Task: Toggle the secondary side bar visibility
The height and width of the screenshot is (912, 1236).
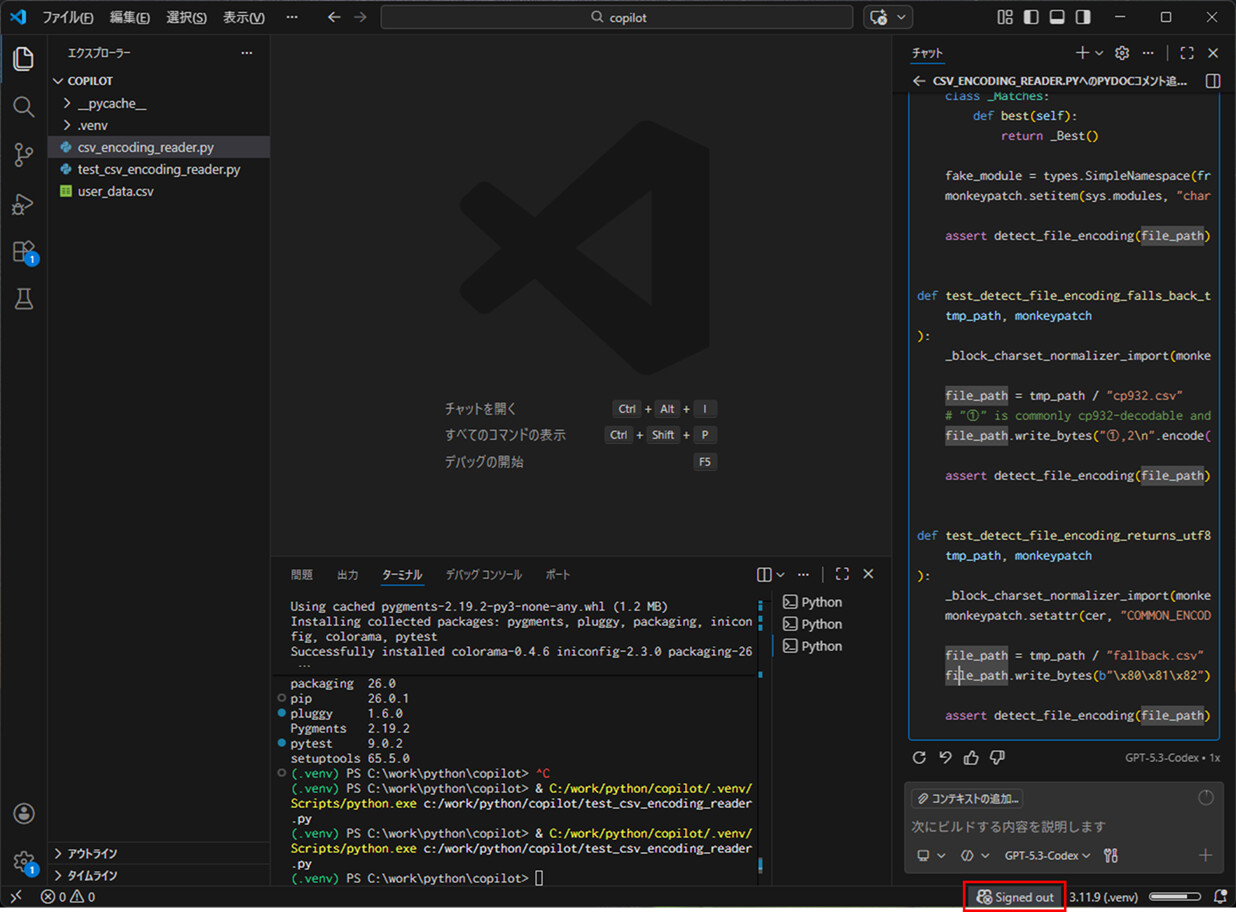Action: 1083,17
